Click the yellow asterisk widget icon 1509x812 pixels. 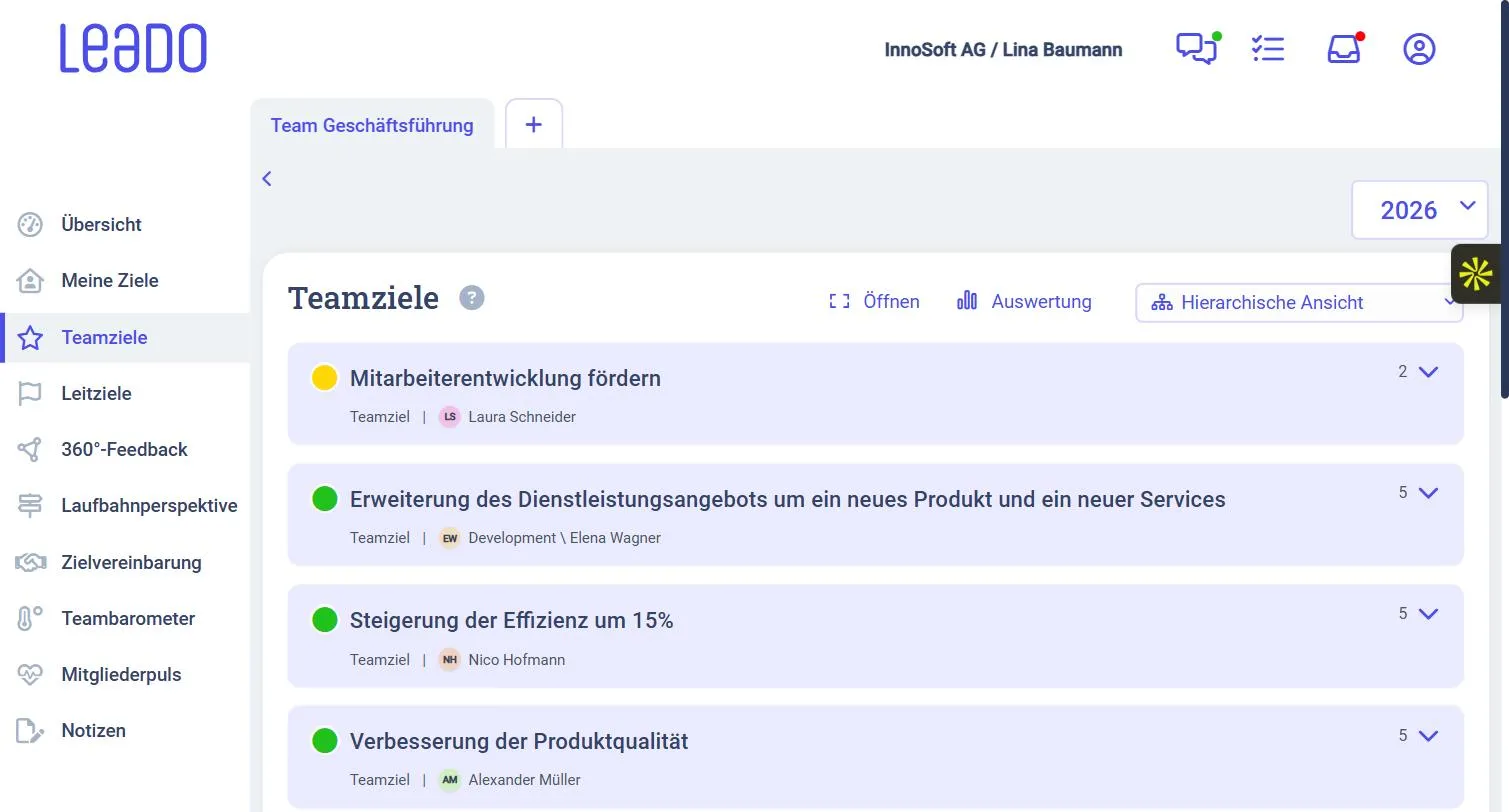(x=1476, y=273)
